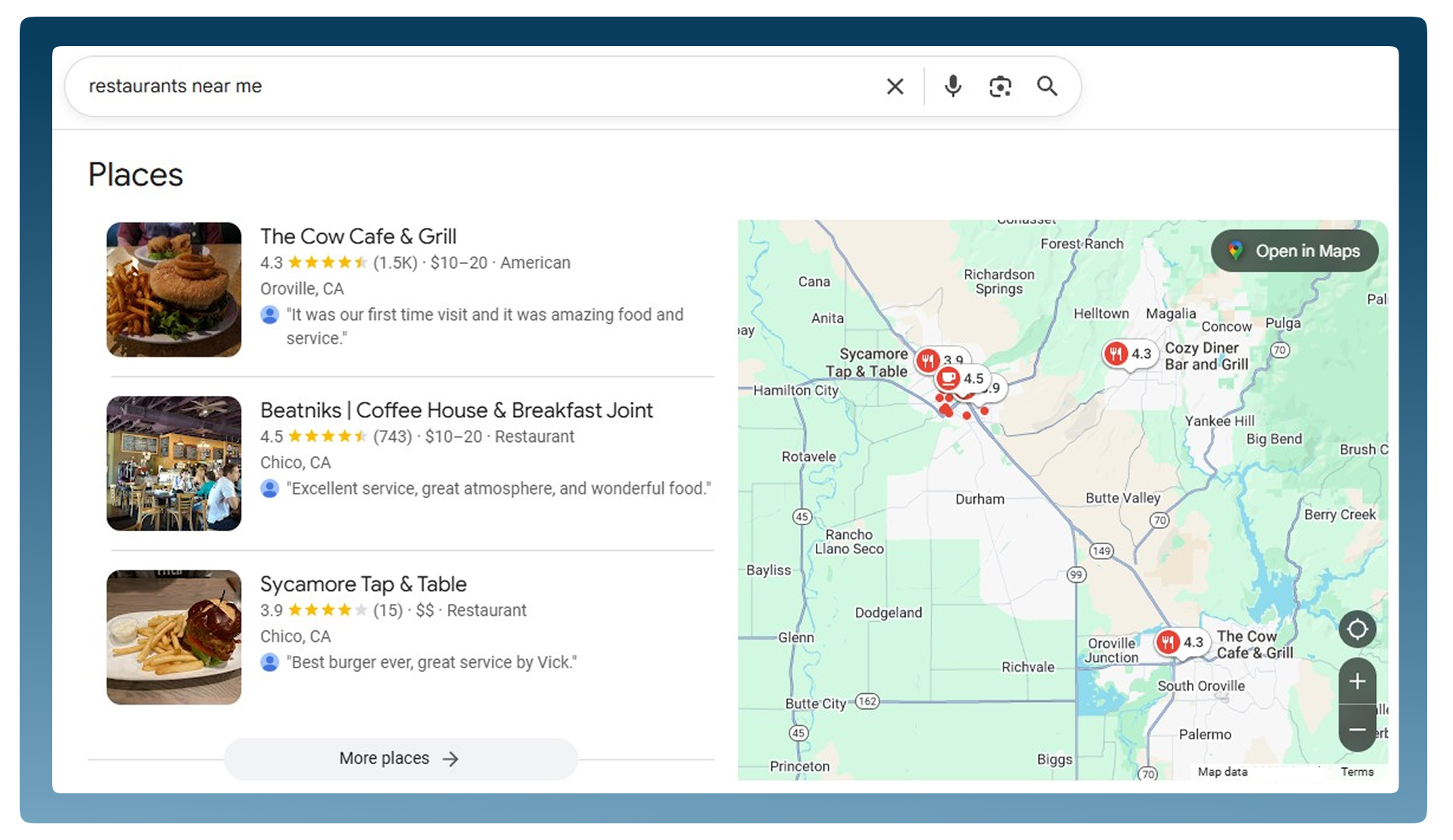Click the Sycamore 3.9 star rating
This screenshot has height=840, width=1453.
(327, 611)
